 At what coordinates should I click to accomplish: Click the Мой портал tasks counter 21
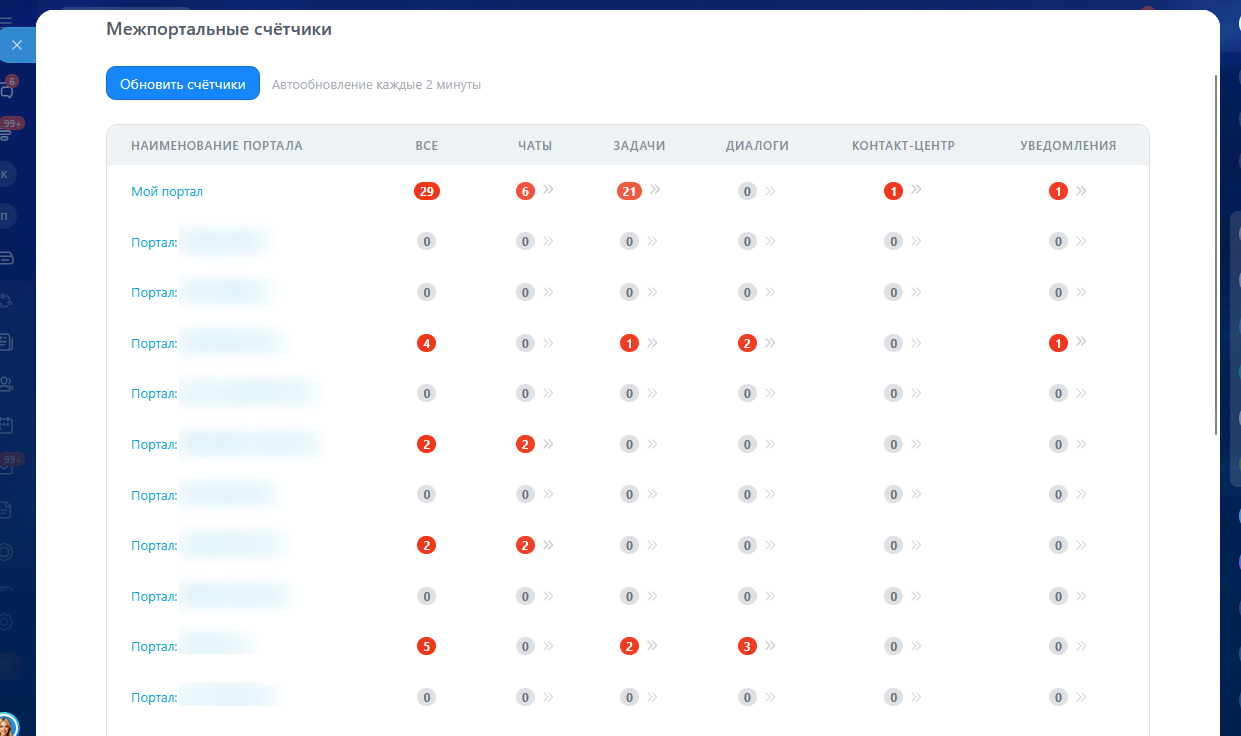(x=629, y=191)
